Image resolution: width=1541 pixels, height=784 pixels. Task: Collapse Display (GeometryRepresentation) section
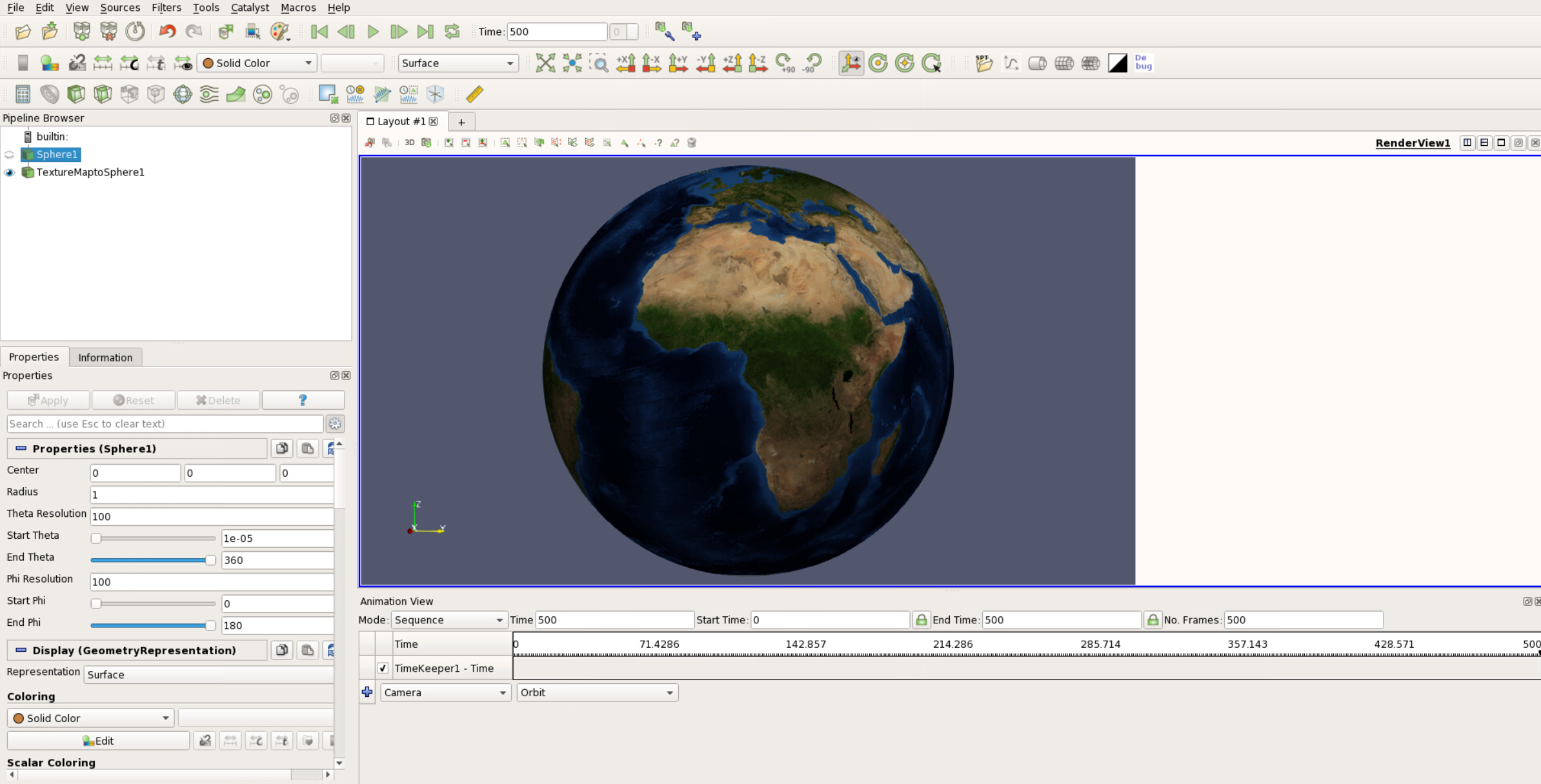pos(21,650)
